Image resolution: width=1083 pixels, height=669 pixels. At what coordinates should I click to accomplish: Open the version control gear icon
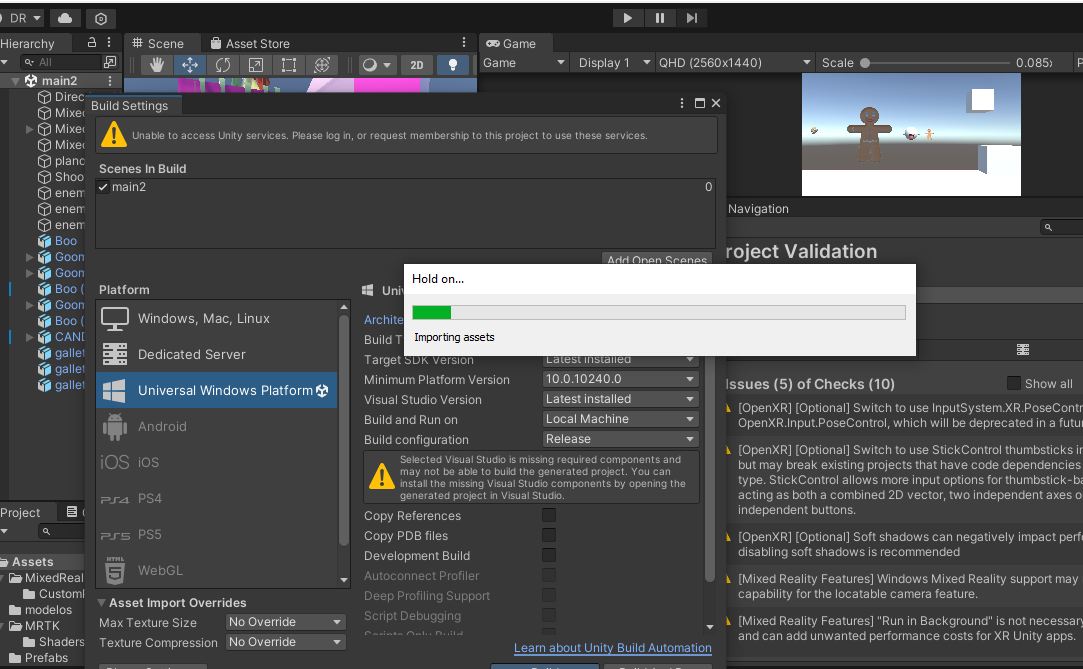pyautogui.click(x=101, y=19)
